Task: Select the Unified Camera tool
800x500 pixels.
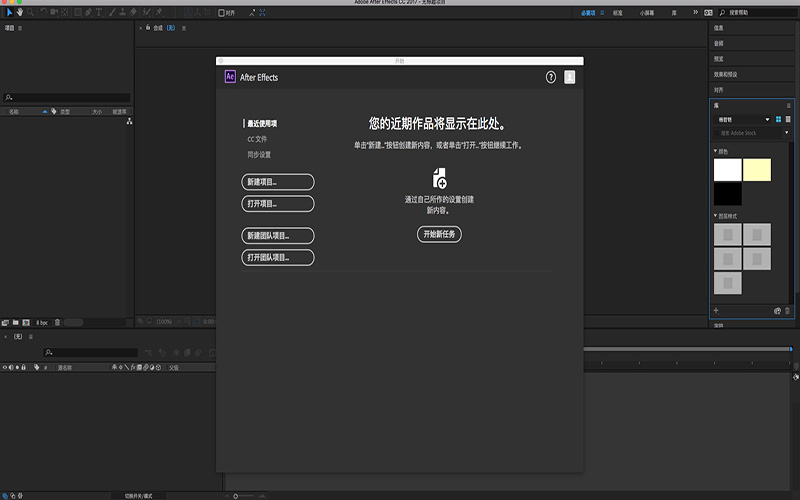Action: pos(54,12)
